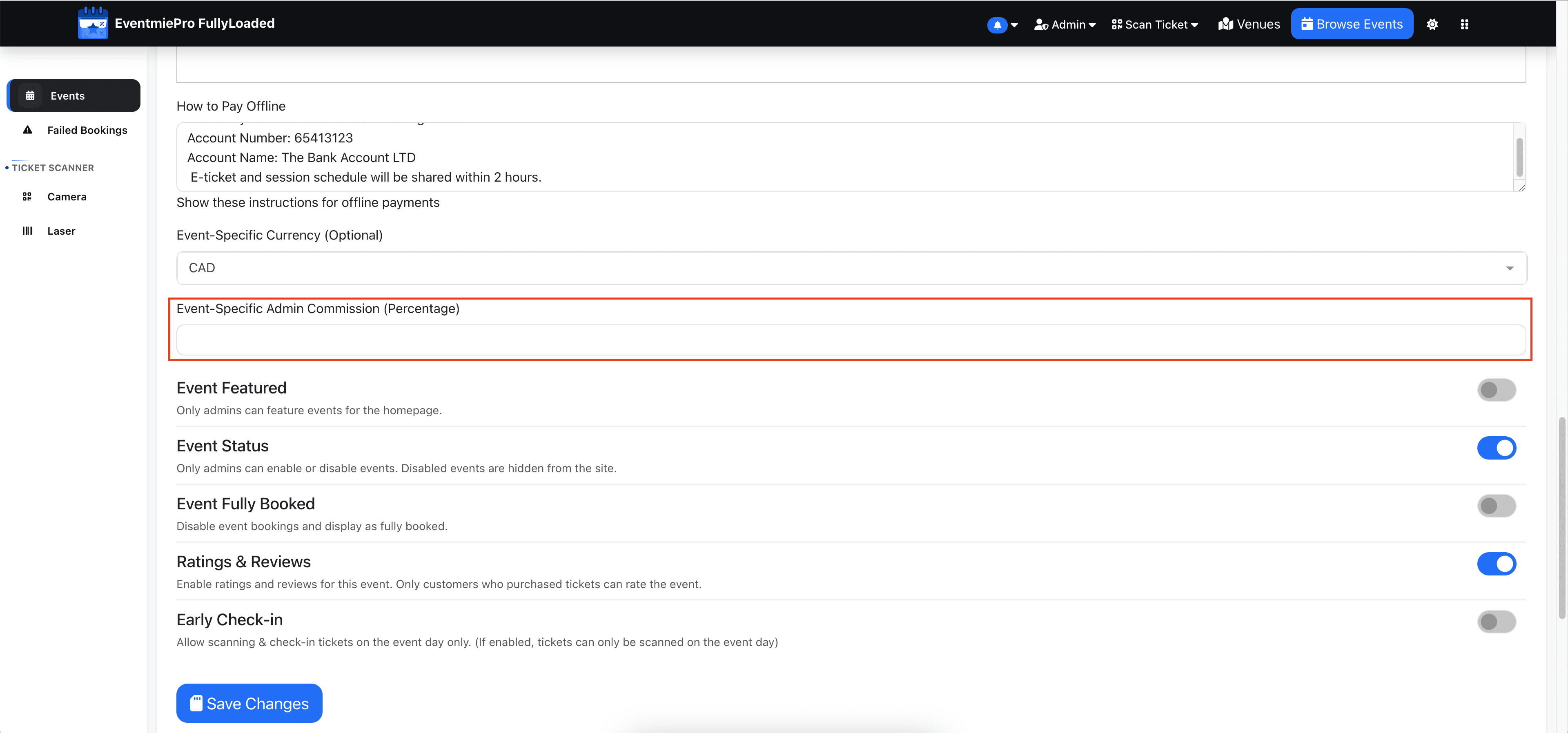Click the text box above How to Pay Offline
The height and width of the screenshot is (733, 1568).
click(x=851, y=65)
